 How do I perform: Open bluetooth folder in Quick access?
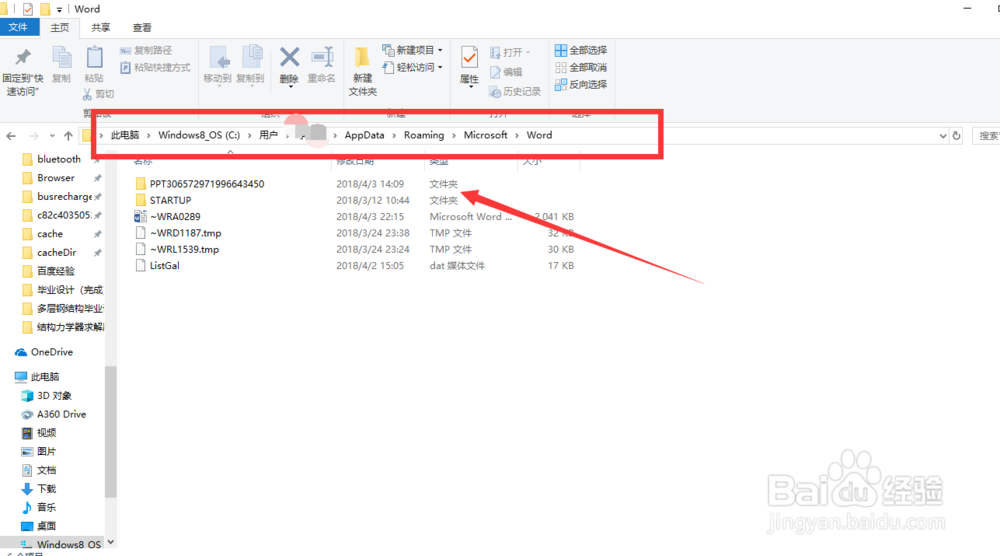pyautogui.click(x=59, y=159)
